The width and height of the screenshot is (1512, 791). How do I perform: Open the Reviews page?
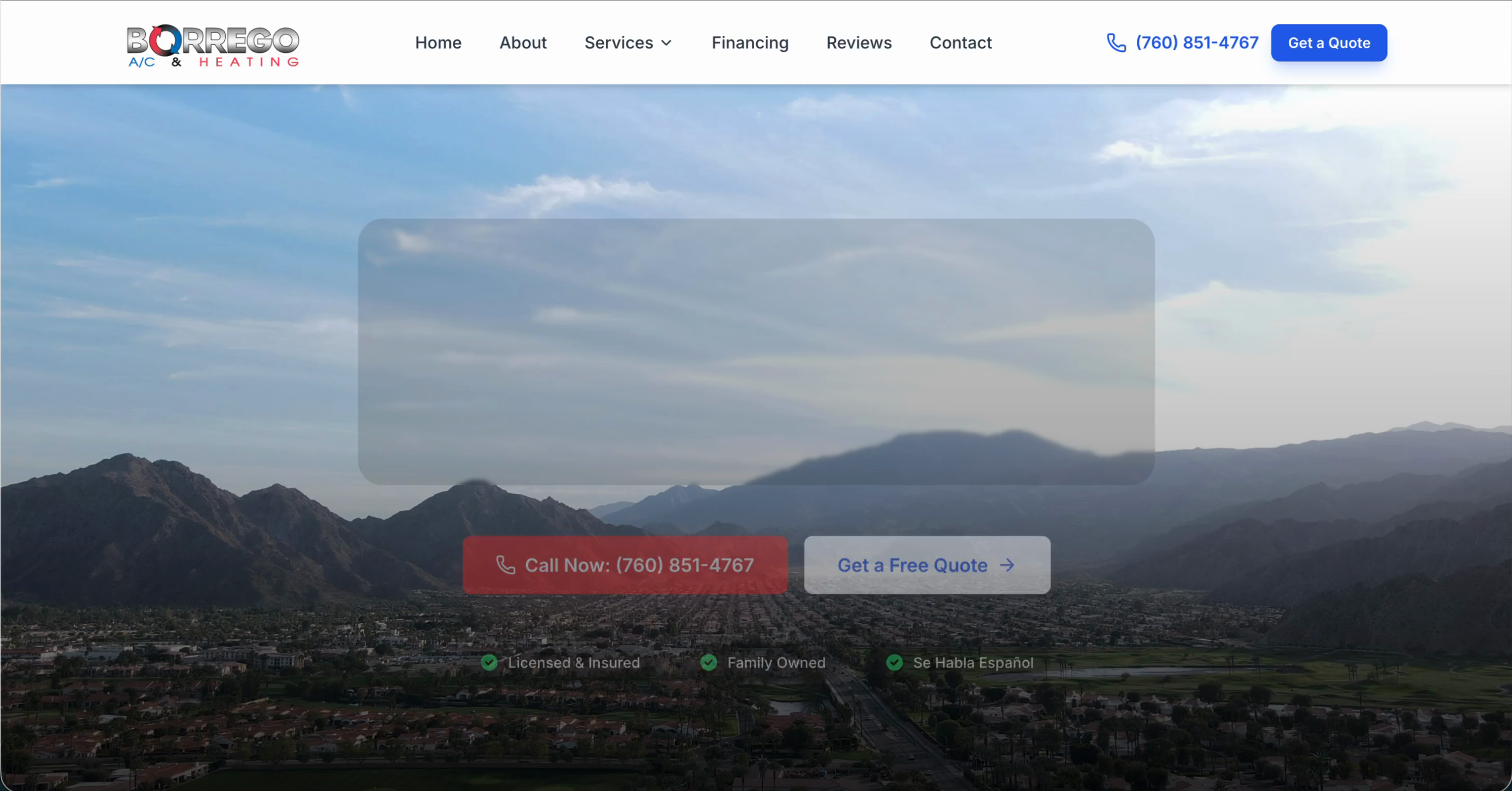click(859, 42)
